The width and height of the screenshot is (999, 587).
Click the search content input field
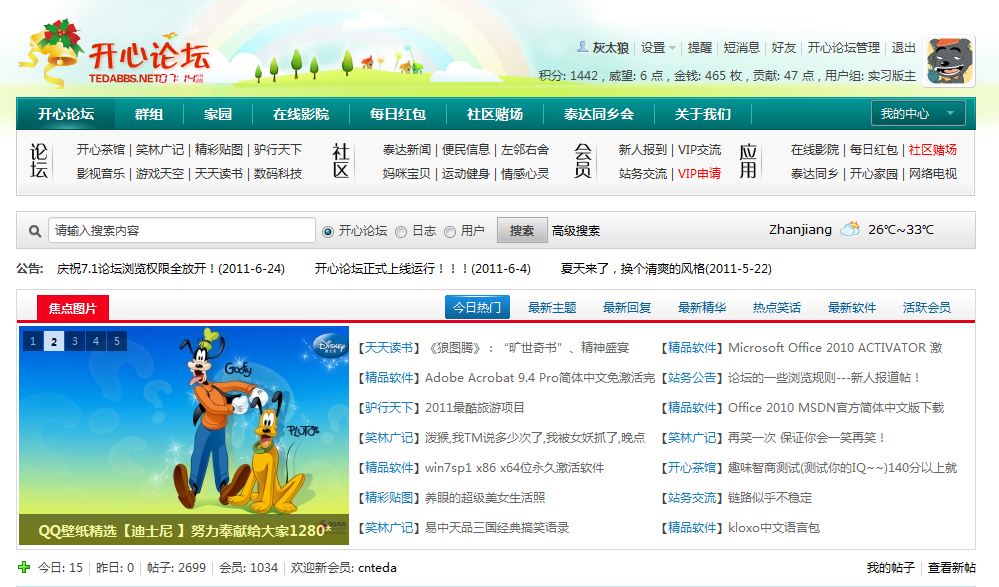pos(182,230)
